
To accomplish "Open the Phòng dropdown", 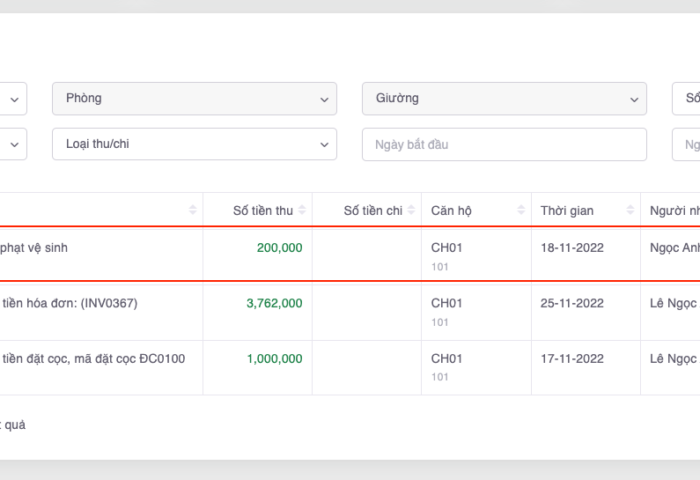I will coord(194,98).
